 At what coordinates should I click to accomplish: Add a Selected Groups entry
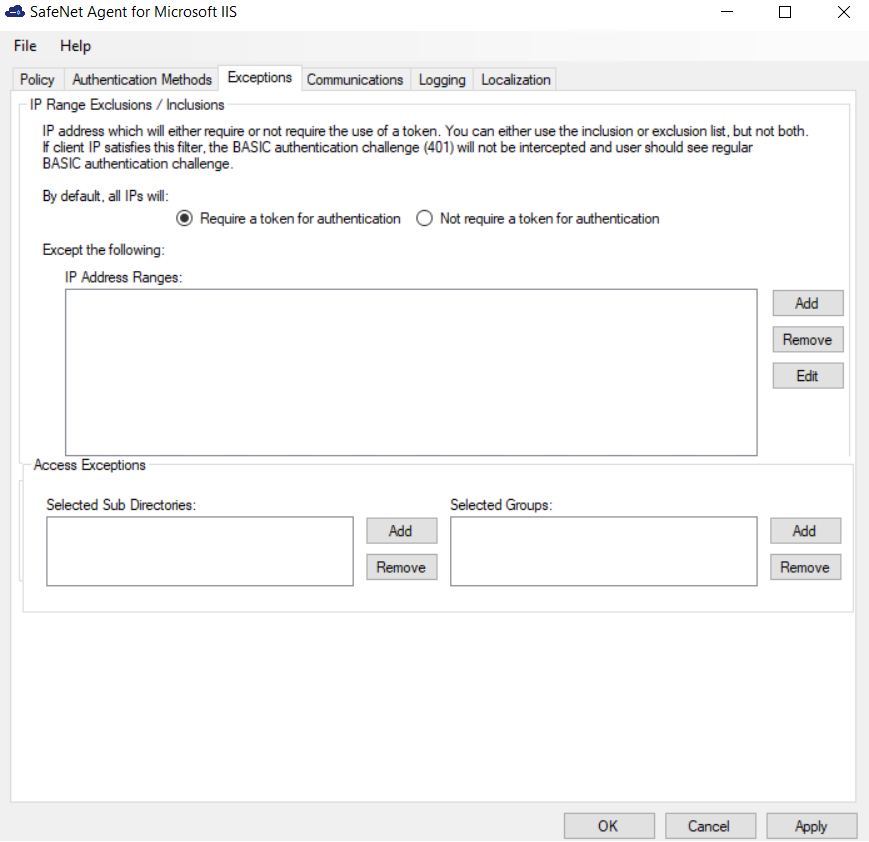pyautogui.click(x=805, y=531)
